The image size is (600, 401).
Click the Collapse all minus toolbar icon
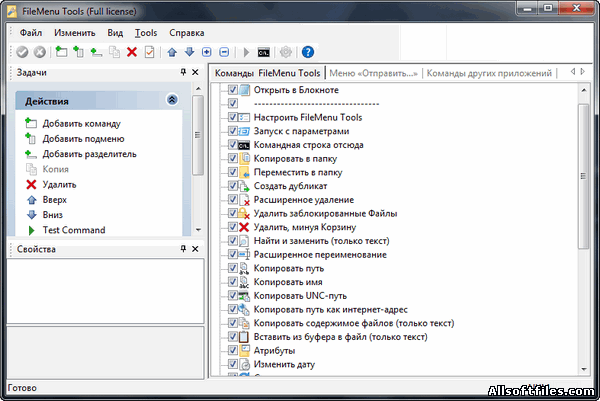[224, 52]
